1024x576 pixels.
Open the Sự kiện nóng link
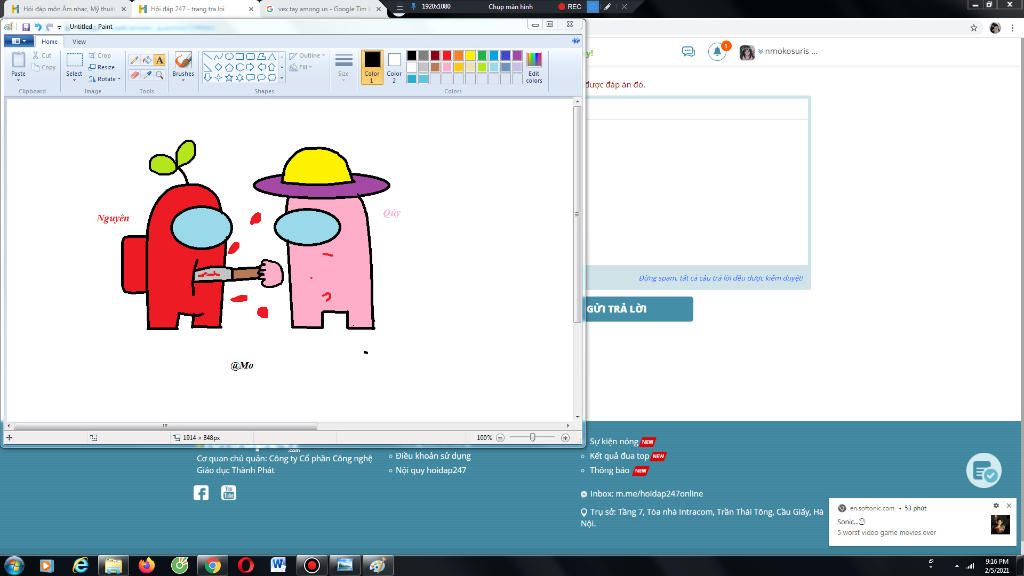coord(614,441)
